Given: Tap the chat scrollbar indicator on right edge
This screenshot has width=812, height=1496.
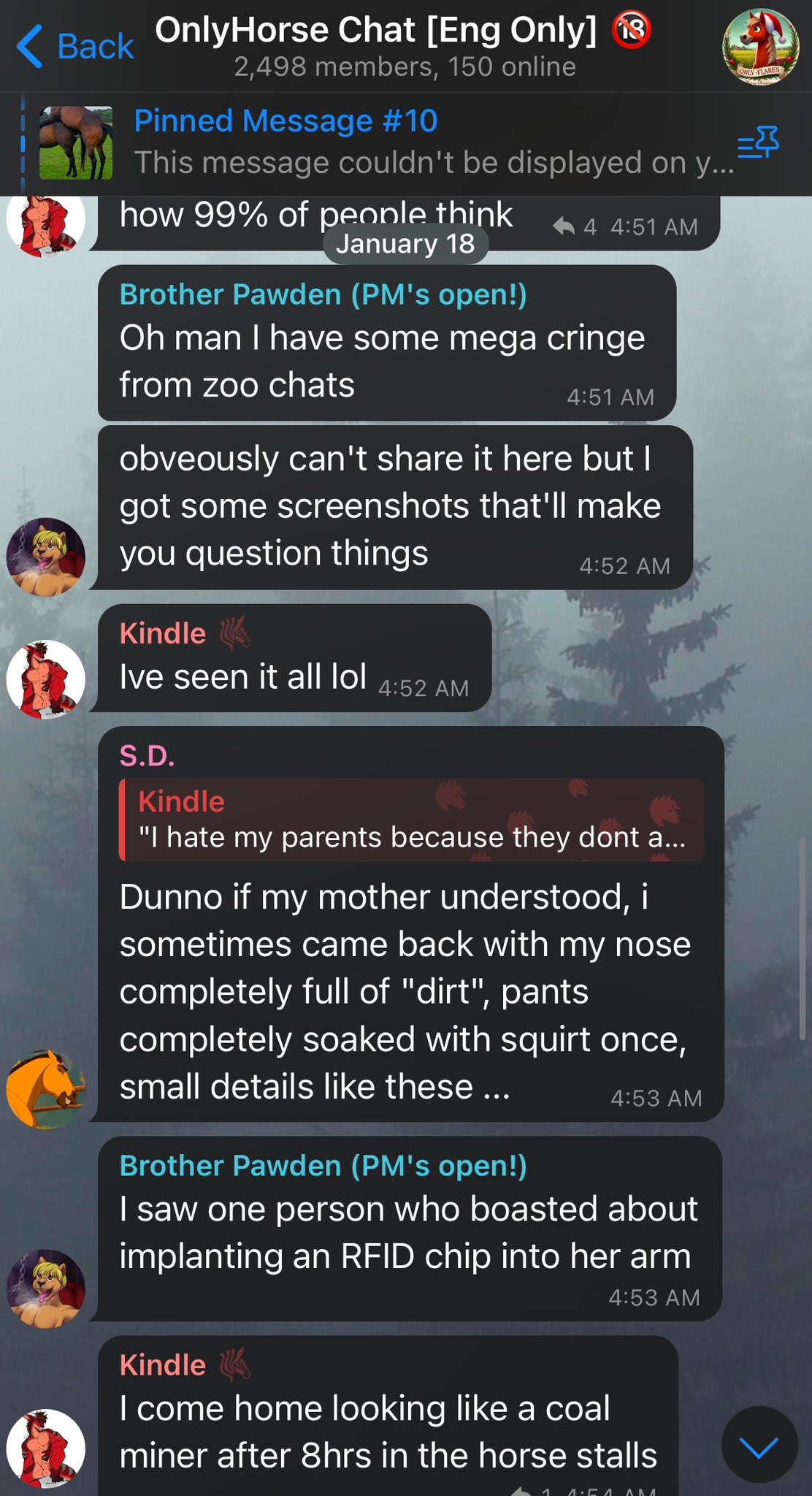Looking at the screenshot, I should (803, 939).
